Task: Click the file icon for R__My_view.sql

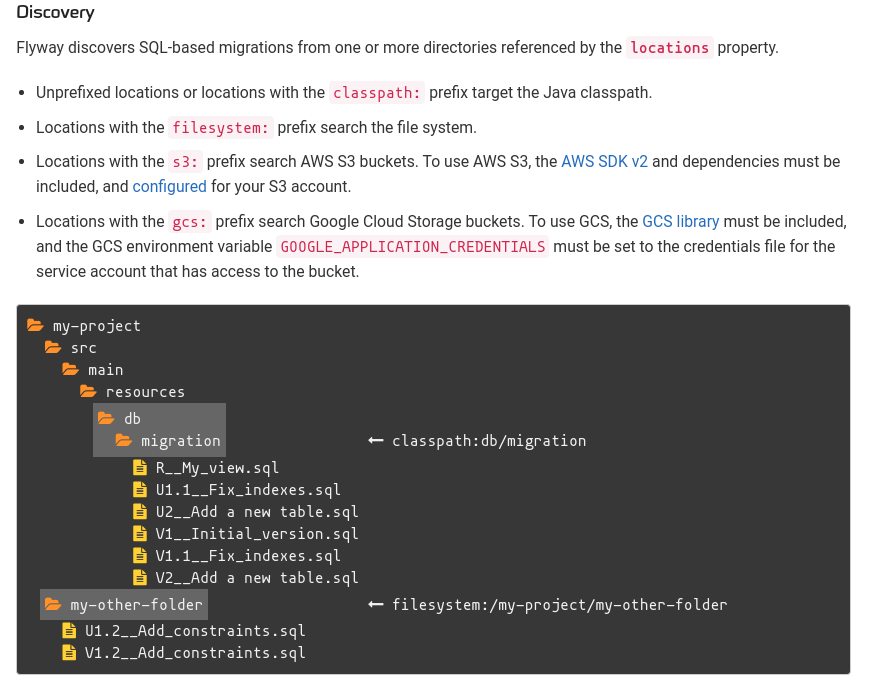Action: pos(140,467)
